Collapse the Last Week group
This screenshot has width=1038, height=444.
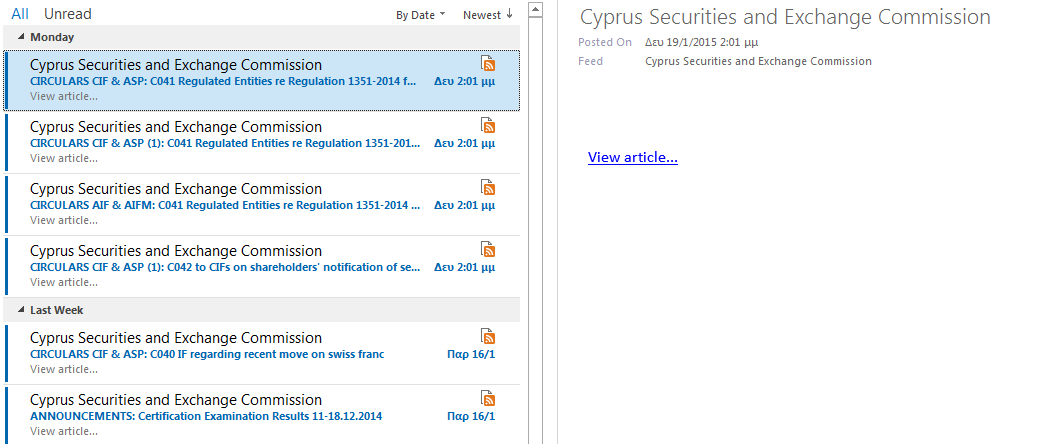pos(21,310)
